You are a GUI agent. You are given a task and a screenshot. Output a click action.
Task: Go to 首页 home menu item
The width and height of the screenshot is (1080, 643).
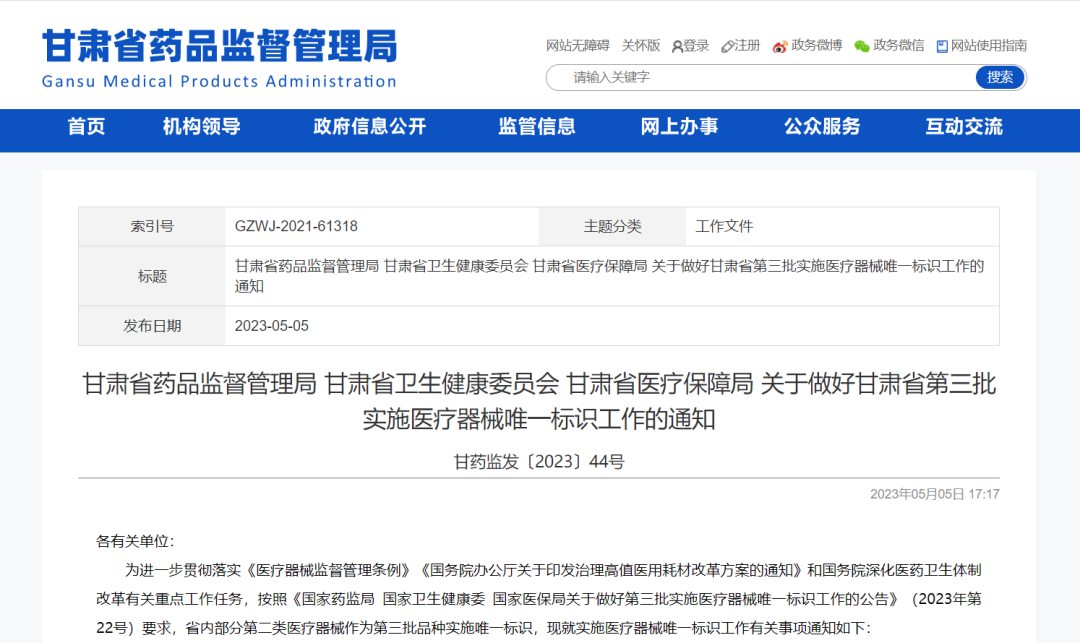(x=86, y=127)
